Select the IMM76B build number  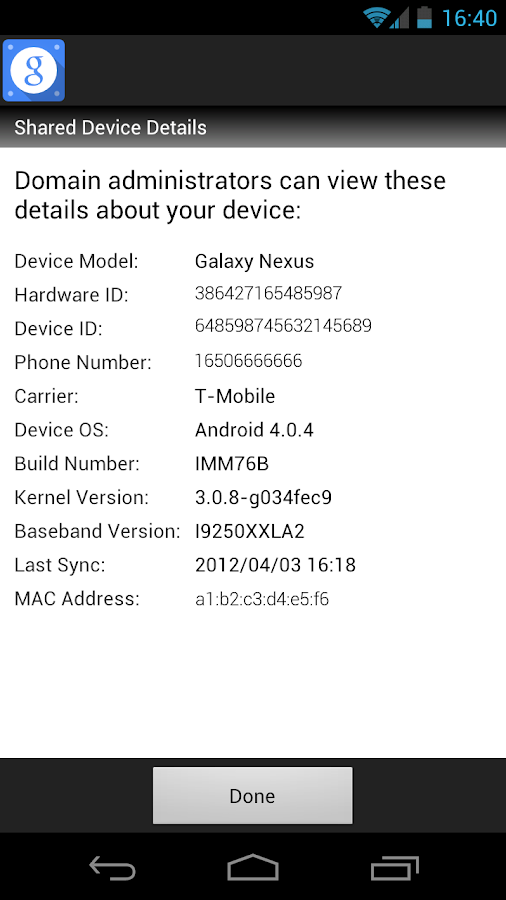coord(232,464)
